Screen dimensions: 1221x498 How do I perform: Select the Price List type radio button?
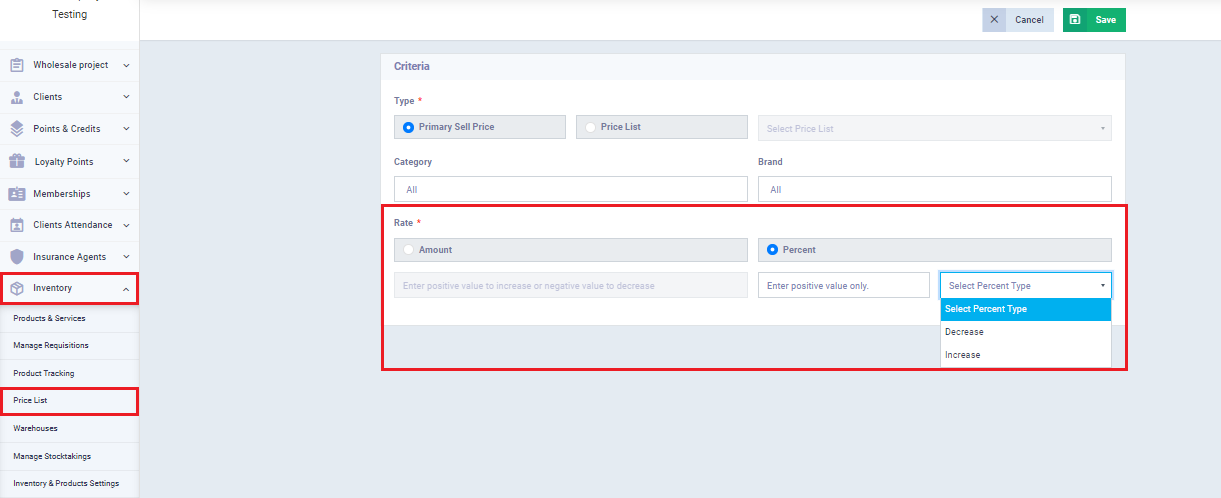coord(590,127)
